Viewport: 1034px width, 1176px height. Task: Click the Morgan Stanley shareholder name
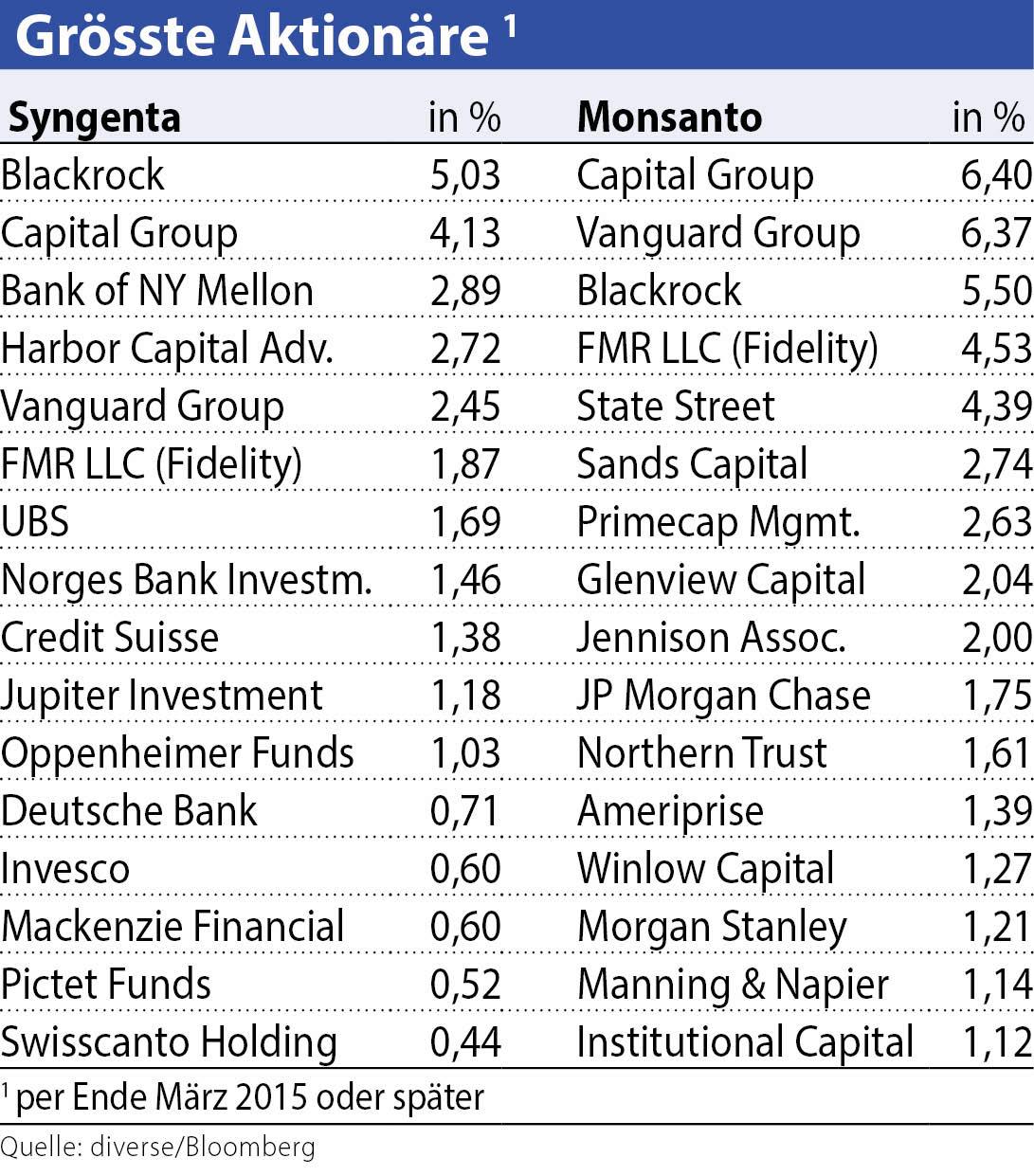pyautogui.click(x=712, y=927)
